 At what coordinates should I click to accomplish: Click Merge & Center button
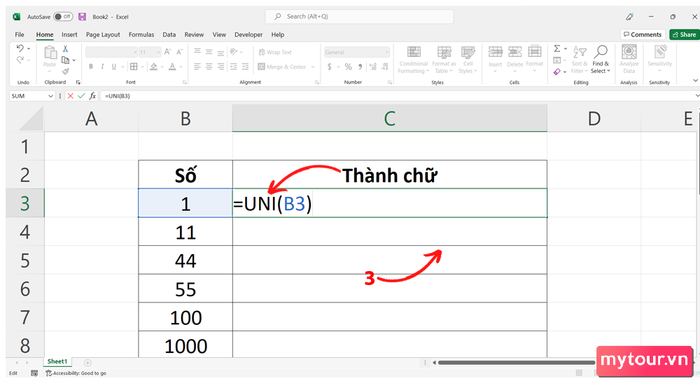pyautogui.click(x=282, y=67)
